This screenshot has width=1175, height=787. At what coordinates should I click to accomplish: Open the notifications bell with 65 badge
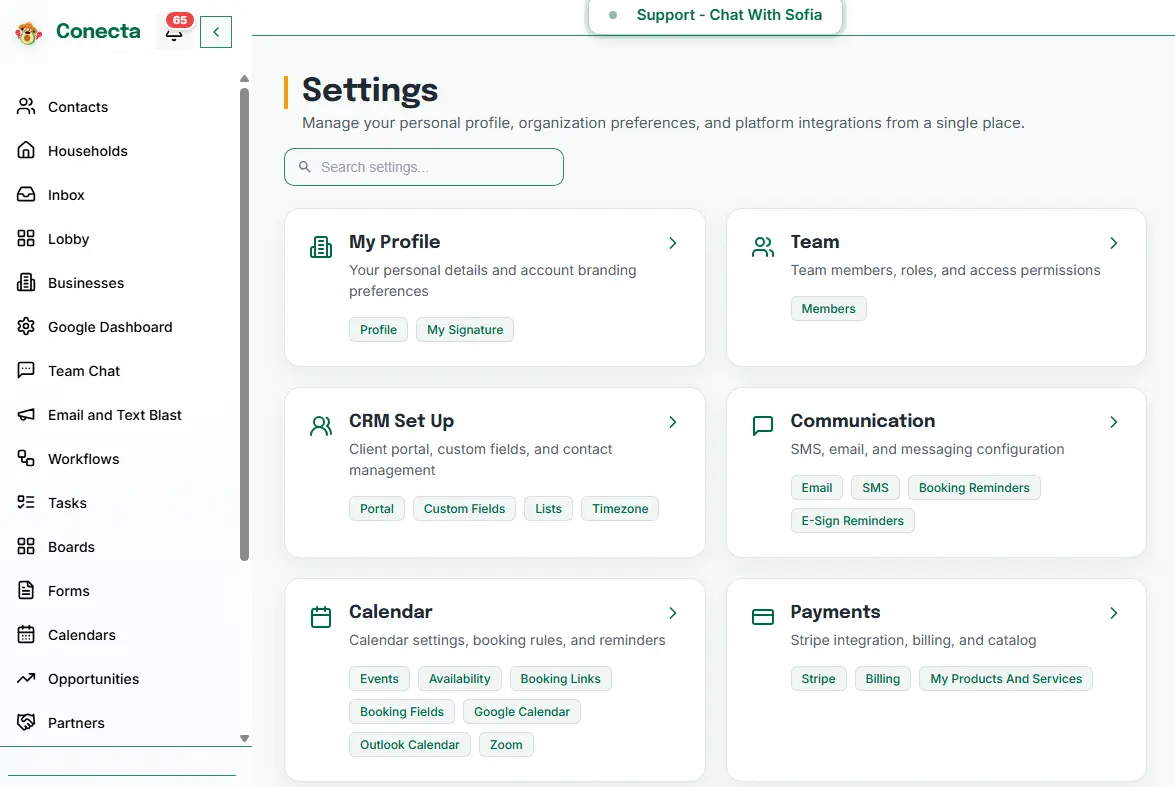click(x=175, y=32)
